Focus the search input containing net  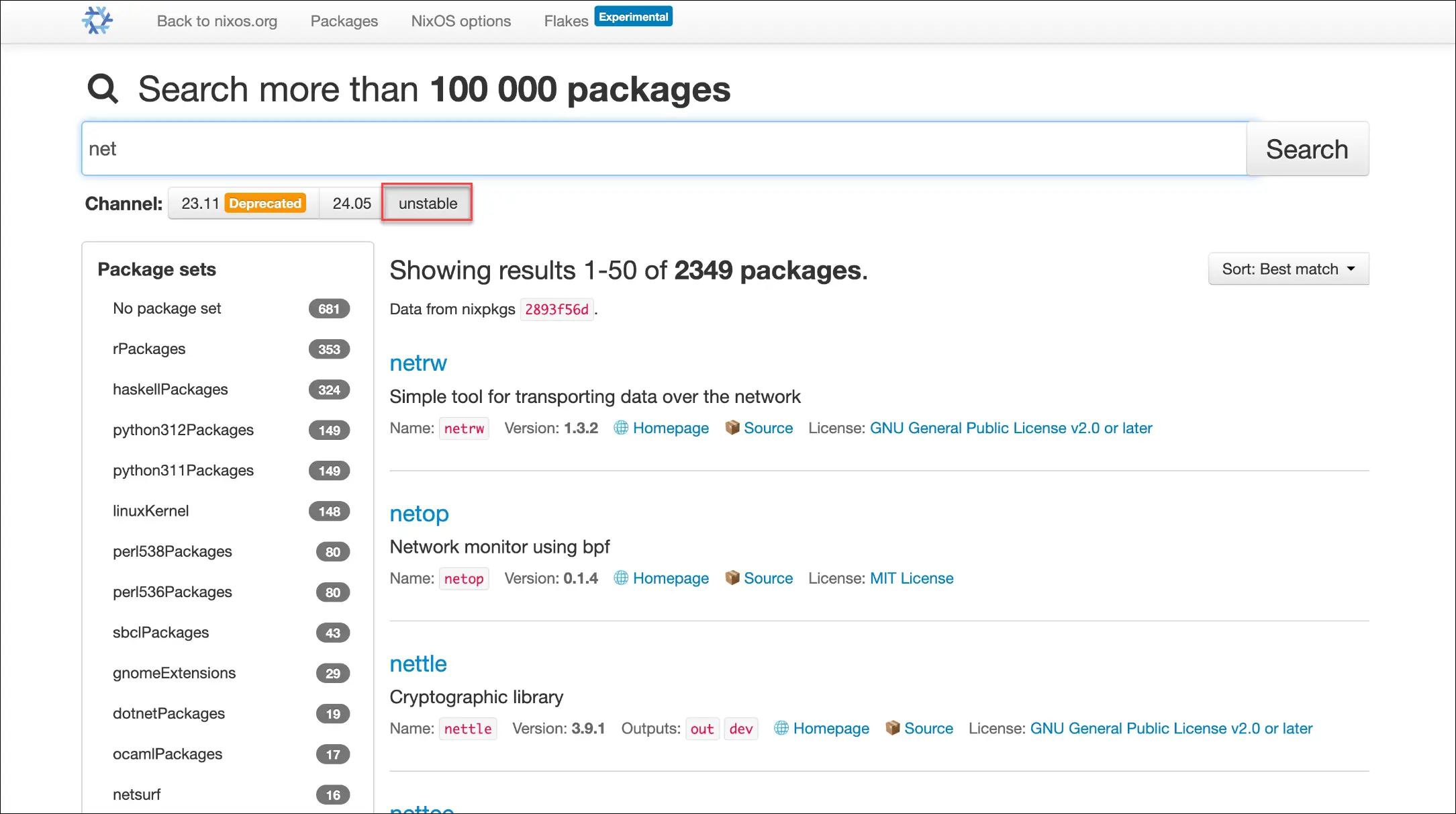coord(664,149)
